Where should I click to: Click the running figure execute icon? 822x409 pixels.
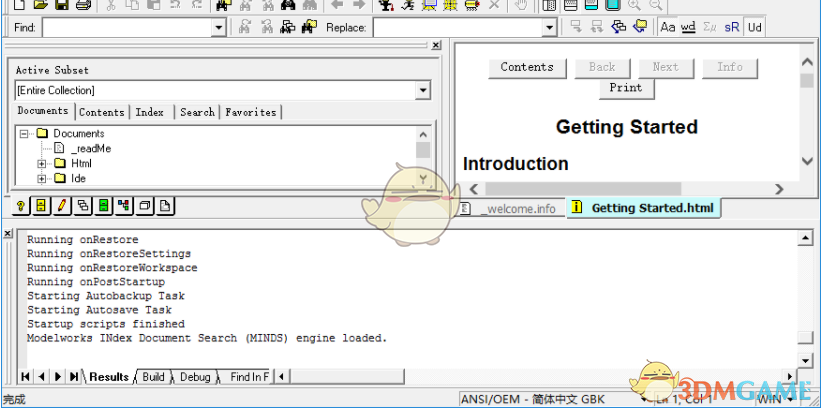(408, 5)
